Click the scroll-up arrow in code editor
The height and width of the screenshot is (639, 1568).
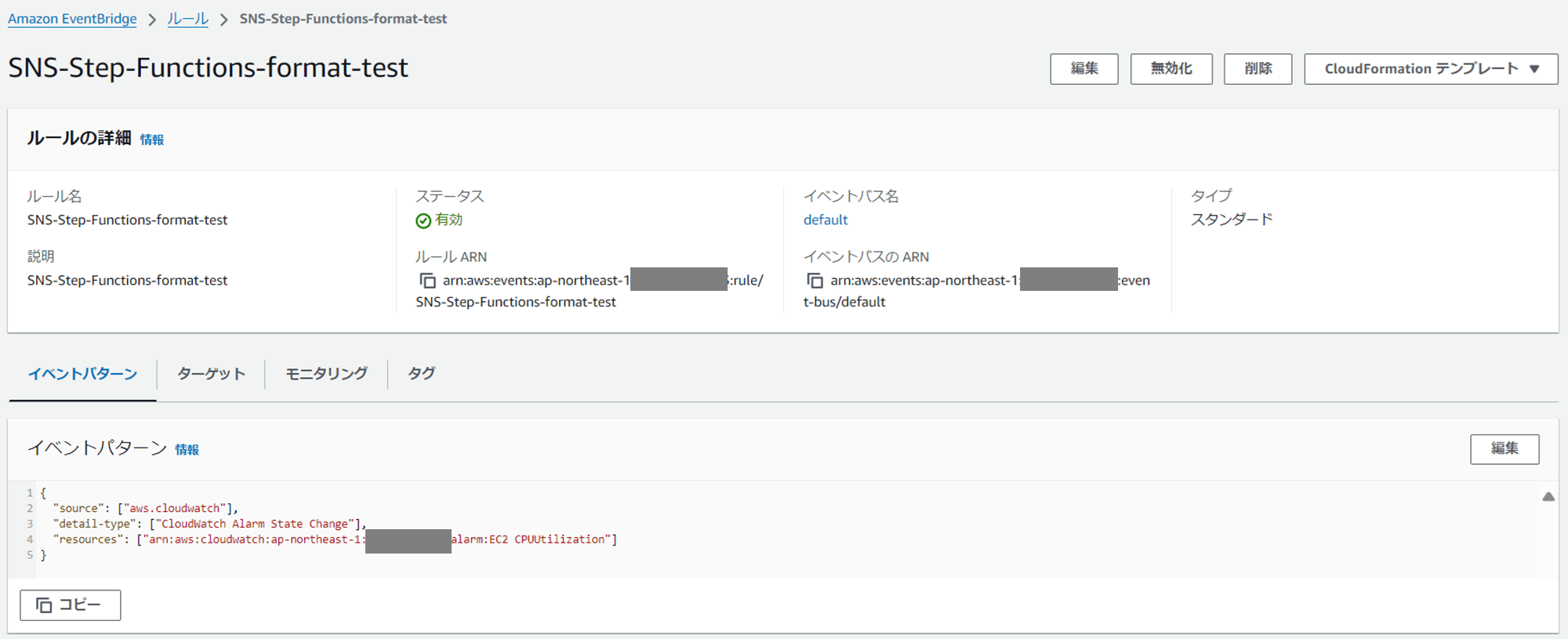(1548, 496)
